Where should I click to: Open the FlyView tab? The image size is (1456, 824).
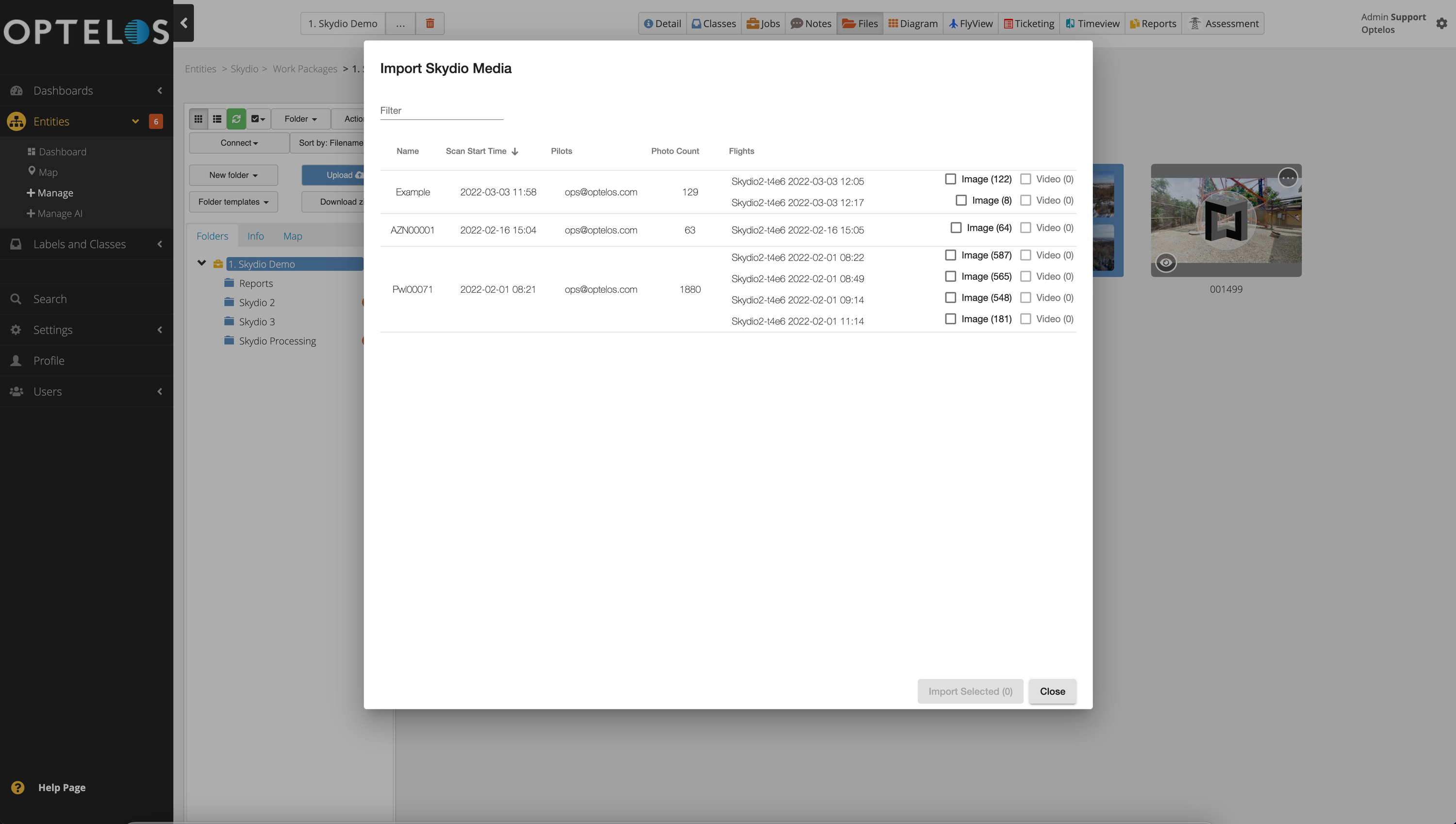coord(971,23)
